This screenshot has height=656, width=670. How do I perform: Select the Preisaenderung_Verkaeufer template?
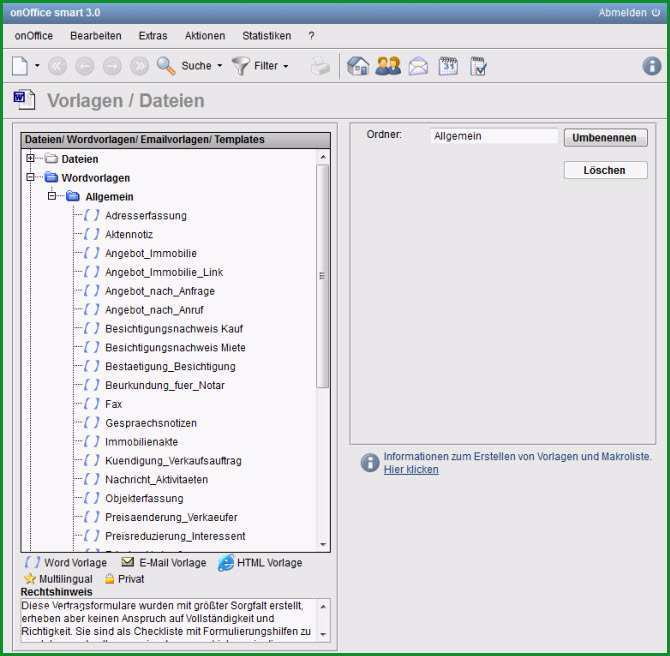171,517
